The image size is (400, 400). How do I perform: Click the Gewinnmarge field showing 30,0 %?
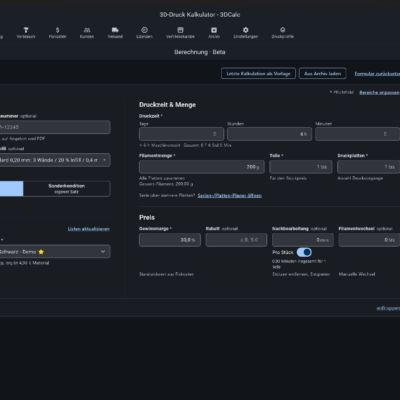[x=170, y=240]
